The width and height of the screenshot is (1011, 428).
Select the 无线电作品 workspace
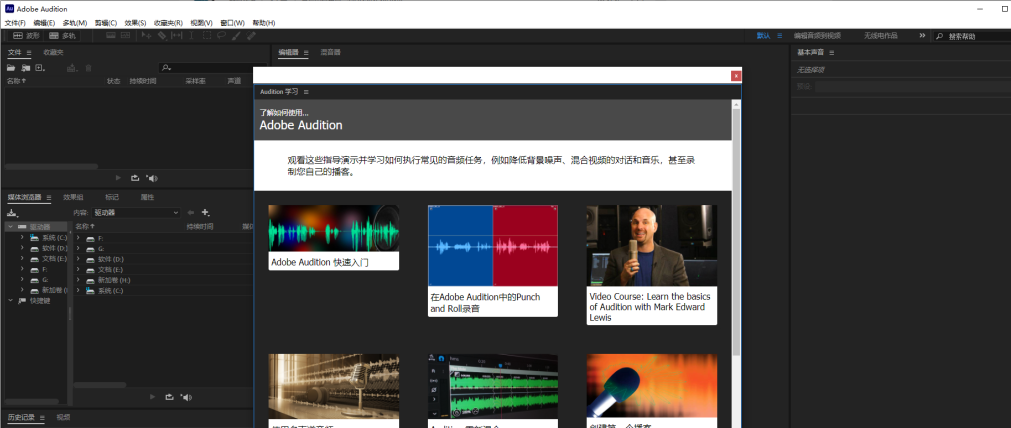(880, 35)
